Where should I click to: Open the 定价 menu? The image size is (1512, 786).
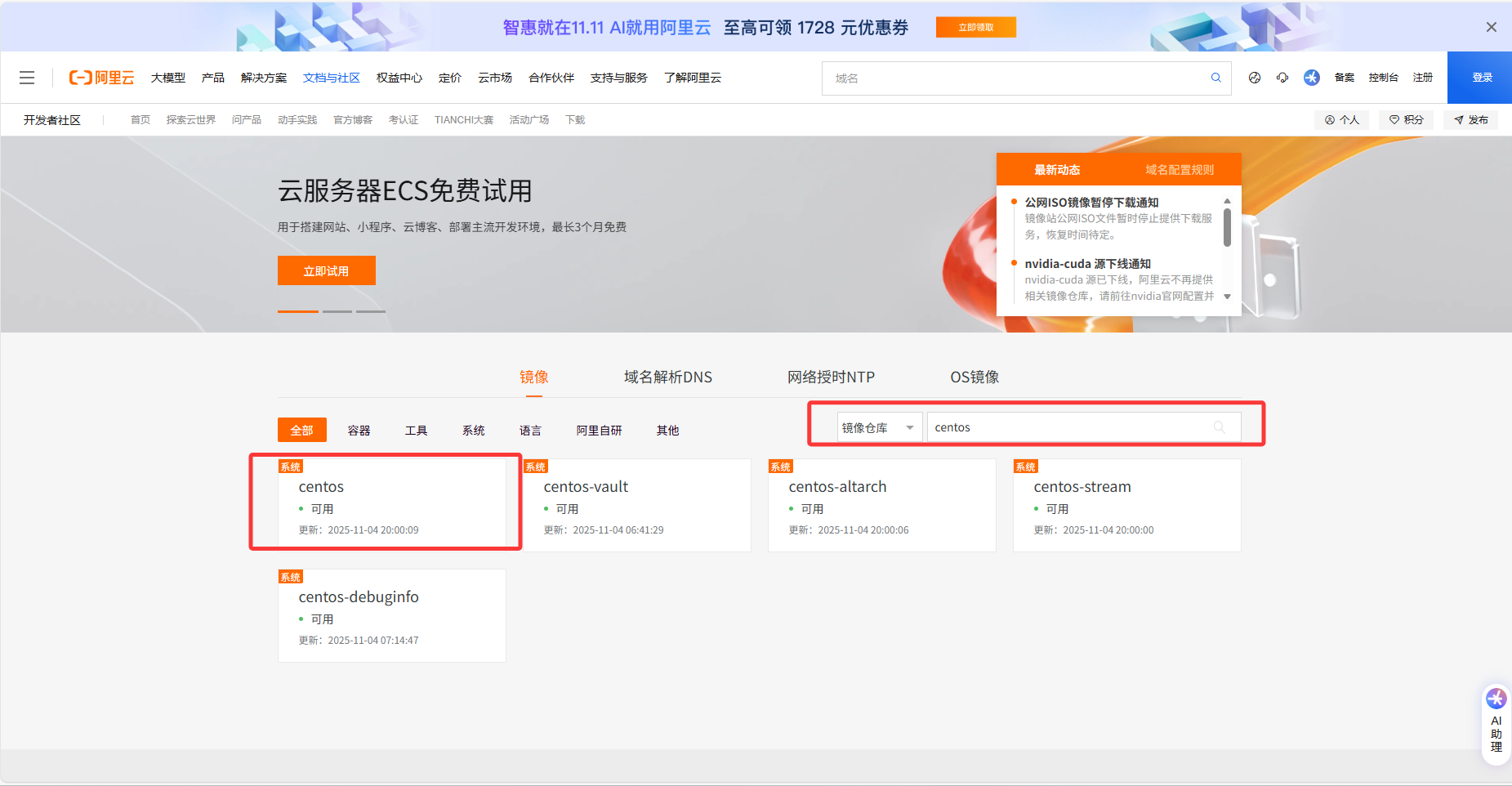[450, 78]
